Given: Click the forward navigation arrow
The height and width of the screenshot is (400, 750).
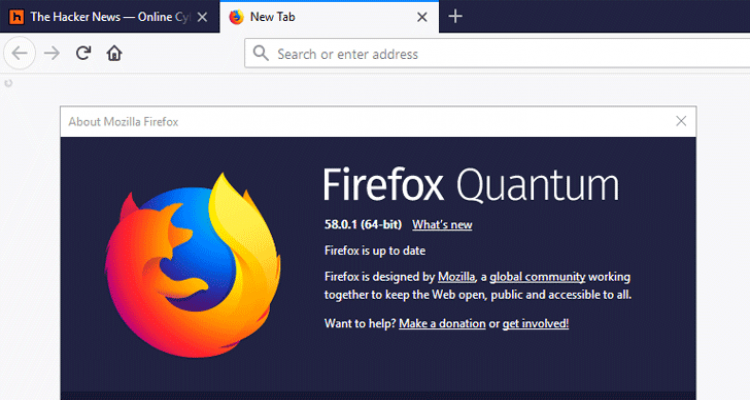Looking at the screenshot, I should point(52,53).
